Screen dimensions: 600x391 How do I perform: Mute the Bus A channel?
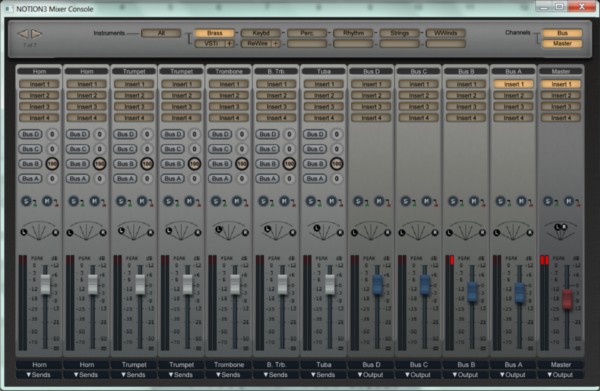(x=522, y=201)
